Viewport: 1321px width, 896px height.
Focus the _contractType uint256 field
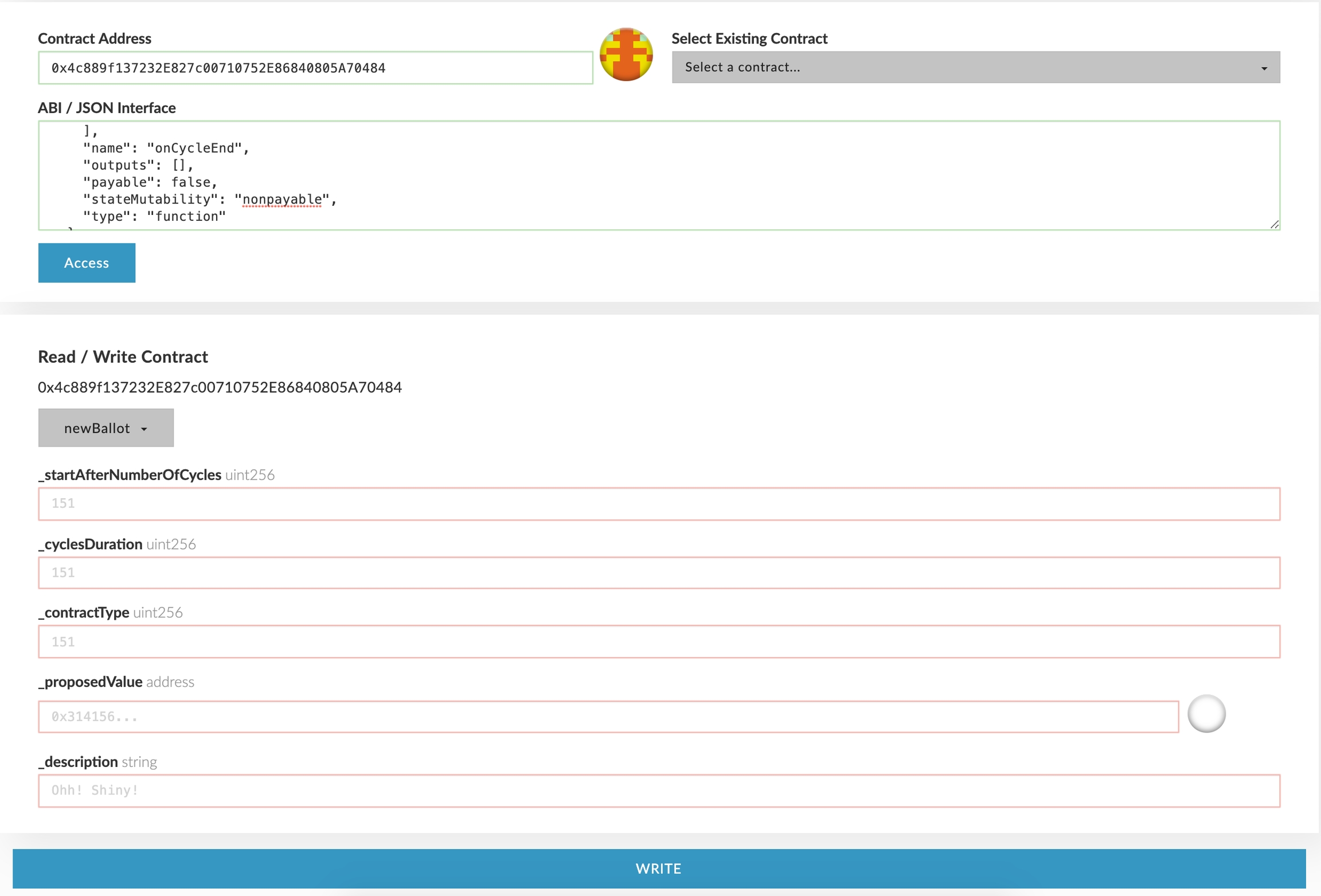[659, 641]
